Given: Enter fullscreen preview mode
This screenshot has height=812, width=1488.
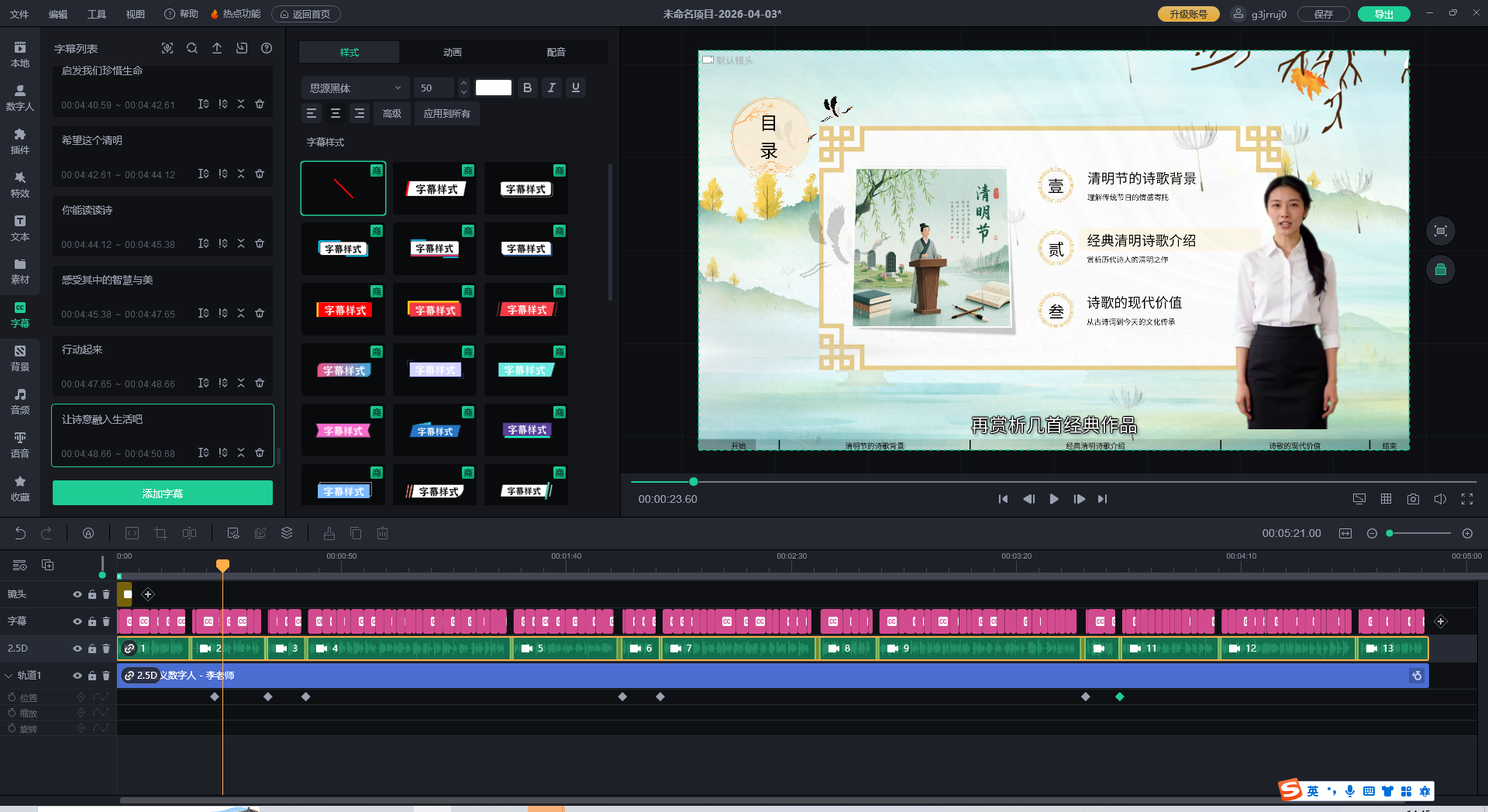Looking at the screenshot, I should coord(1466,499).
